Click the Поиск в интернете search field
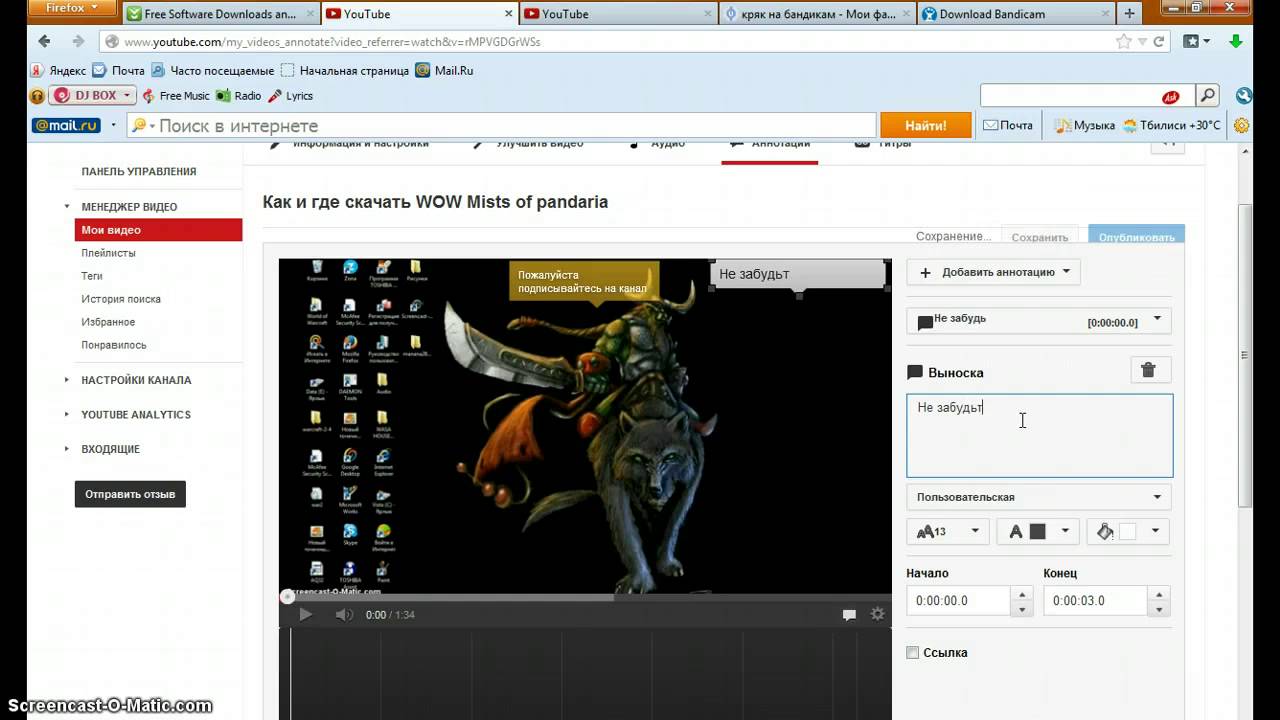The image size is (1280, 720). pyautogui.click(x=502, y=126)
